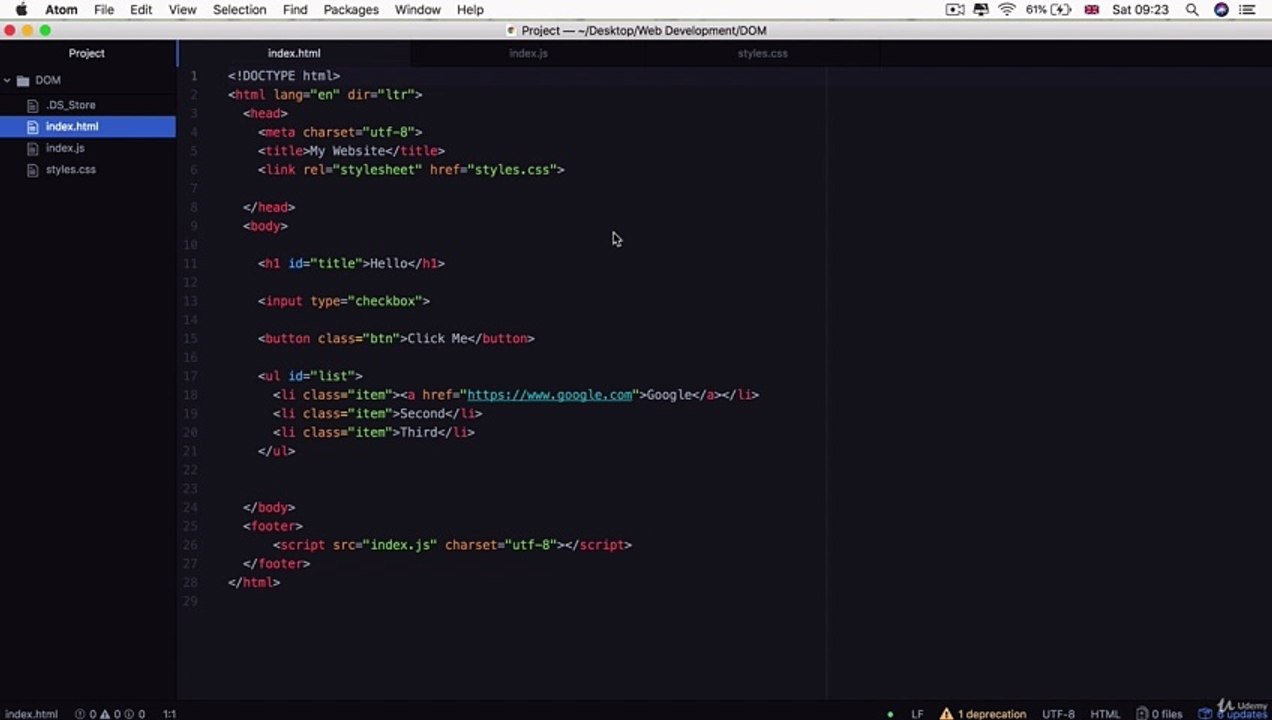Screen dimensions: 1272x720
Task: Click the 1 deprecation status label
Action: click(992, 714)
